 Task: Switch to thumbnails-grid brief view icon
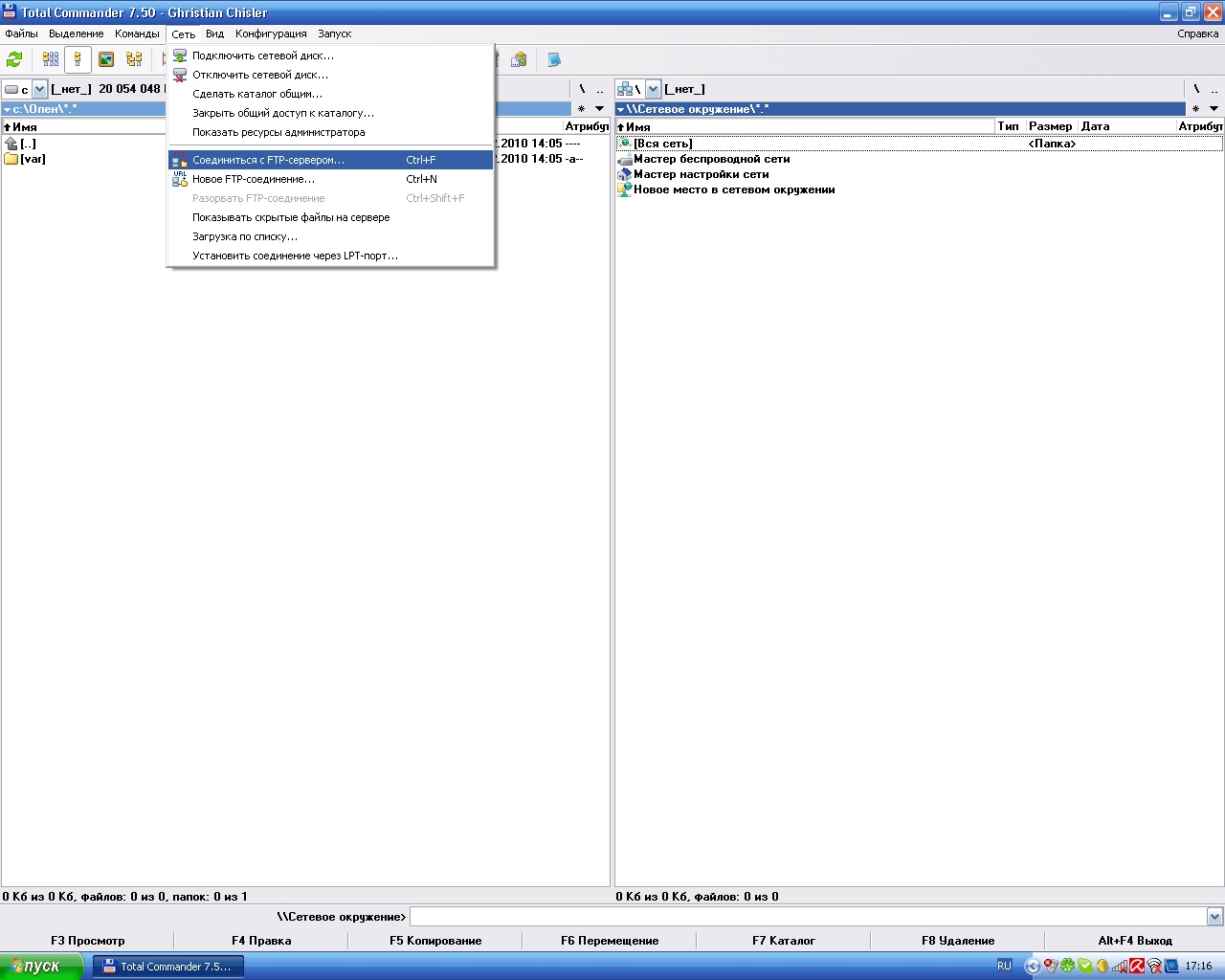pos(51,59)
